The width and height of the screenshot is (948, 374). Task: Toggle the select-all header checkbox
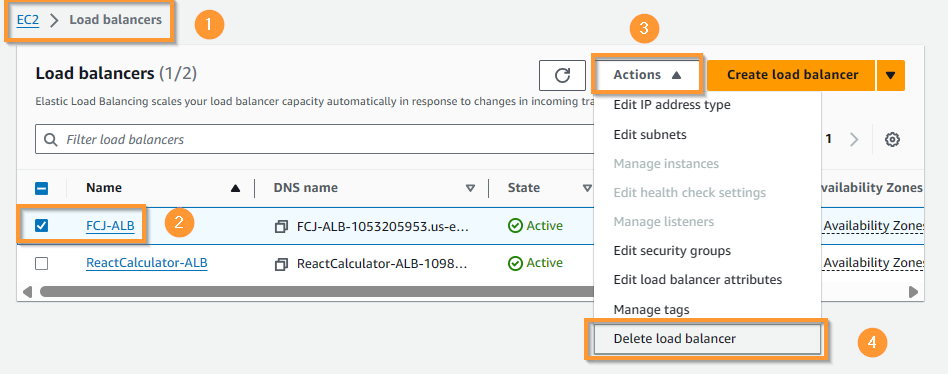click(x=42, y=189)
